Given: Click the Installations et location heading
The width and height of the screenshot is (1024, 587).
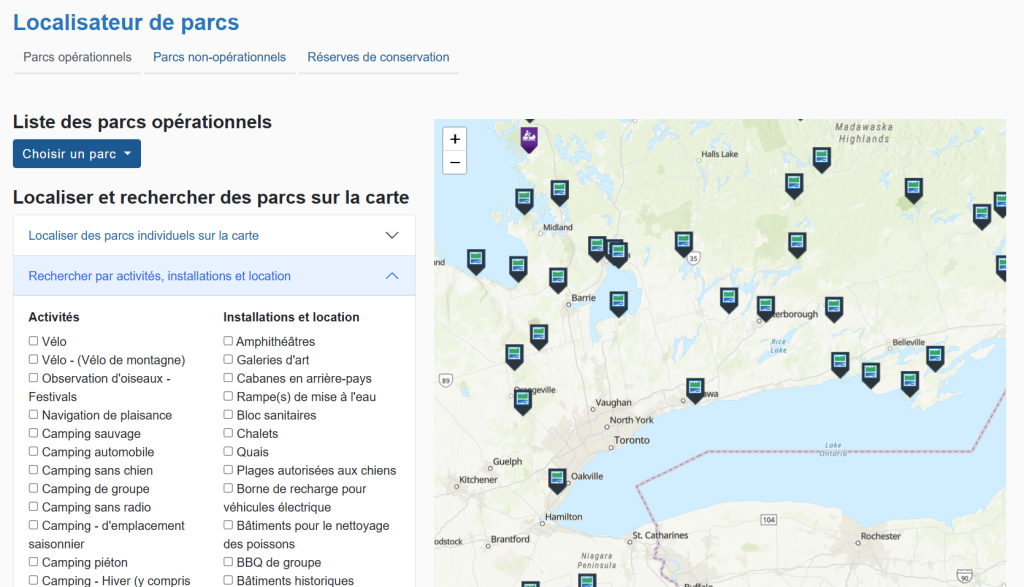Looking at the screenshot, I should [291, 317].
